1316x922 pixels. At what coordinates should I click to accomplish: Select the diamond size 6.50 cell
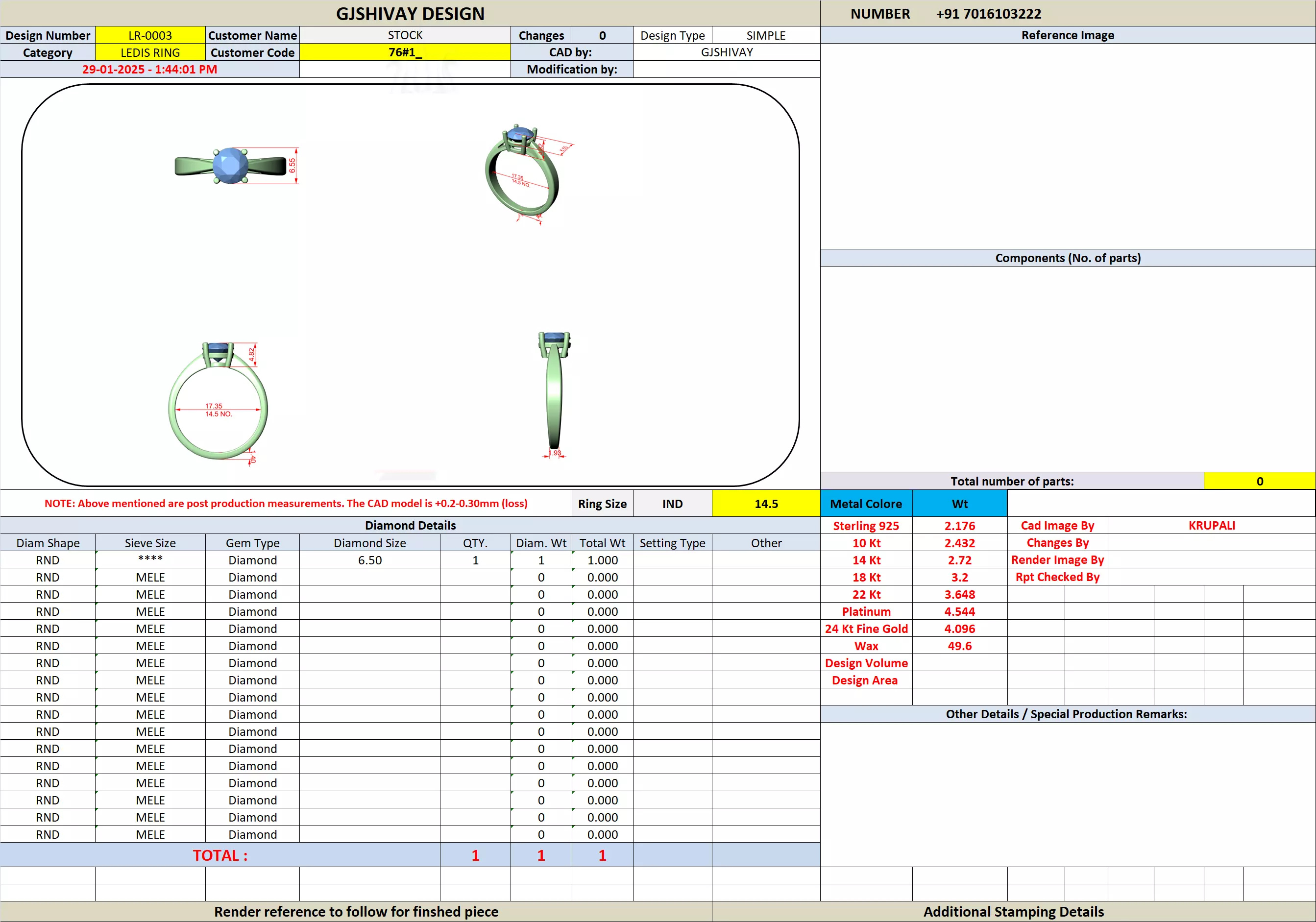pyautogui.click(x=370, y=560)
